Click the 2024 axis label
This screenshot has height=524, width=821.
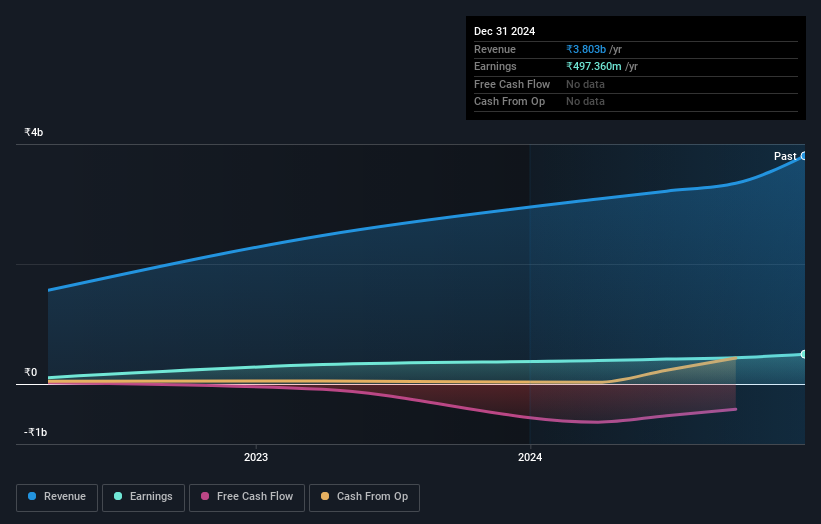[x=530, y=458]
